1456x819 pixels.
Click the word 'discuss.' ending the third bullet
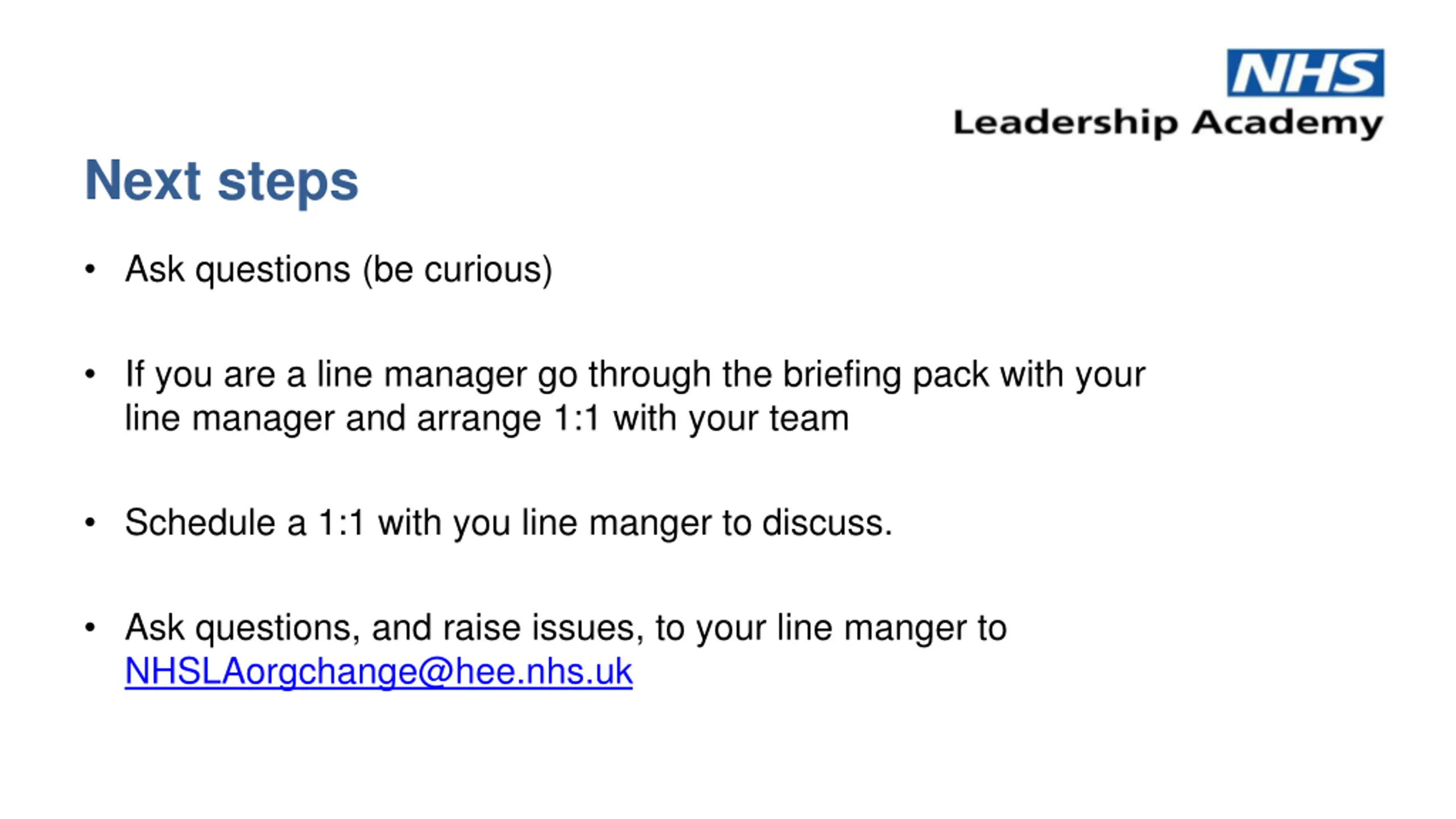click(828, 523)
